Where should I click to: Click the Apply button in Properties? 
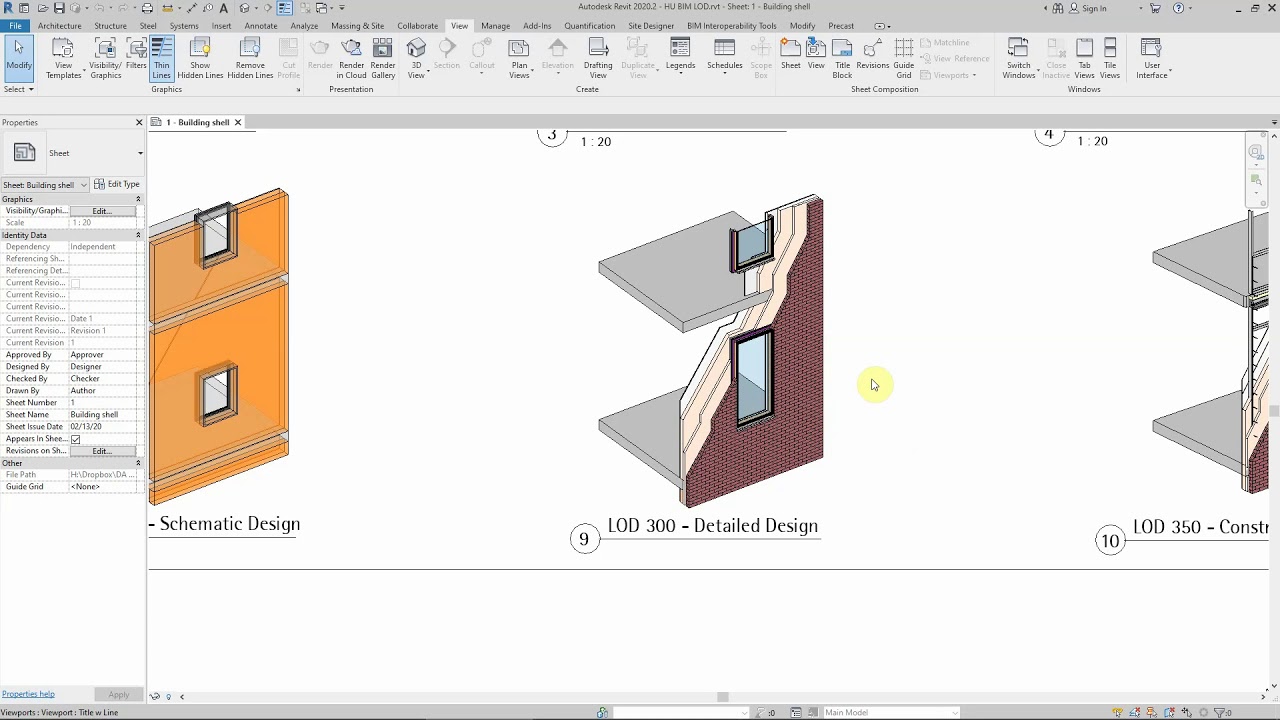pos(119,695)
